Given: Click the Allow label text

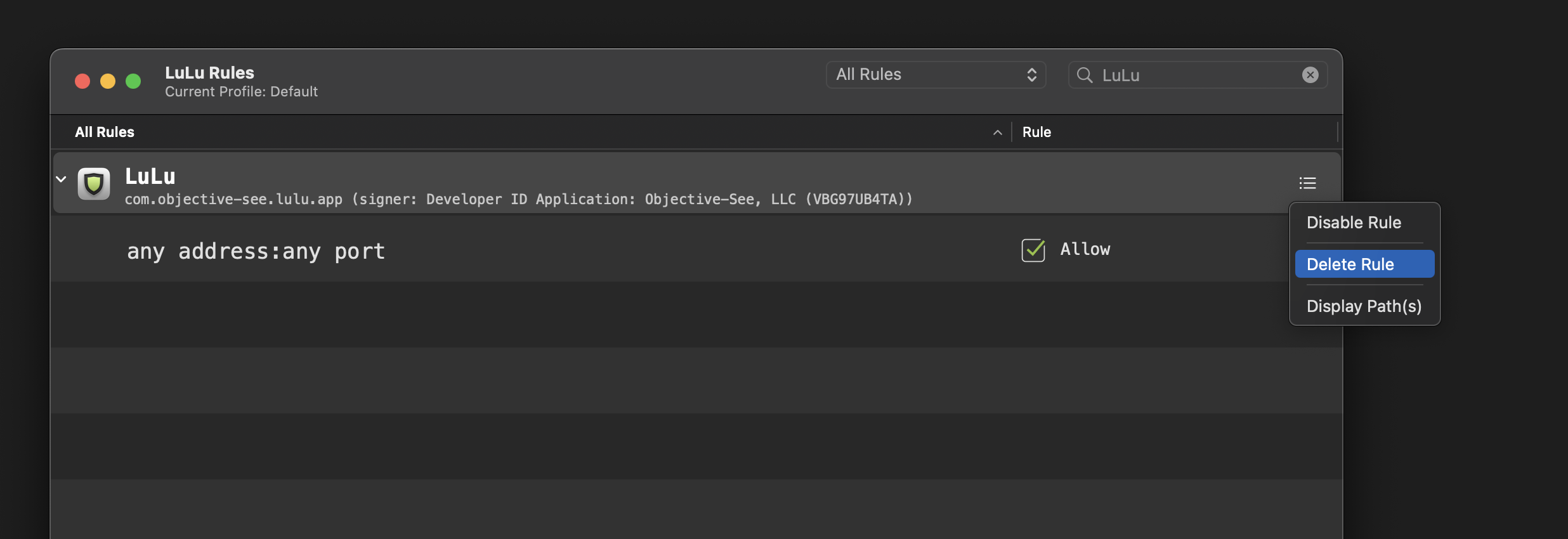Looking at the screenshot, I should [x=1085, y=250].
